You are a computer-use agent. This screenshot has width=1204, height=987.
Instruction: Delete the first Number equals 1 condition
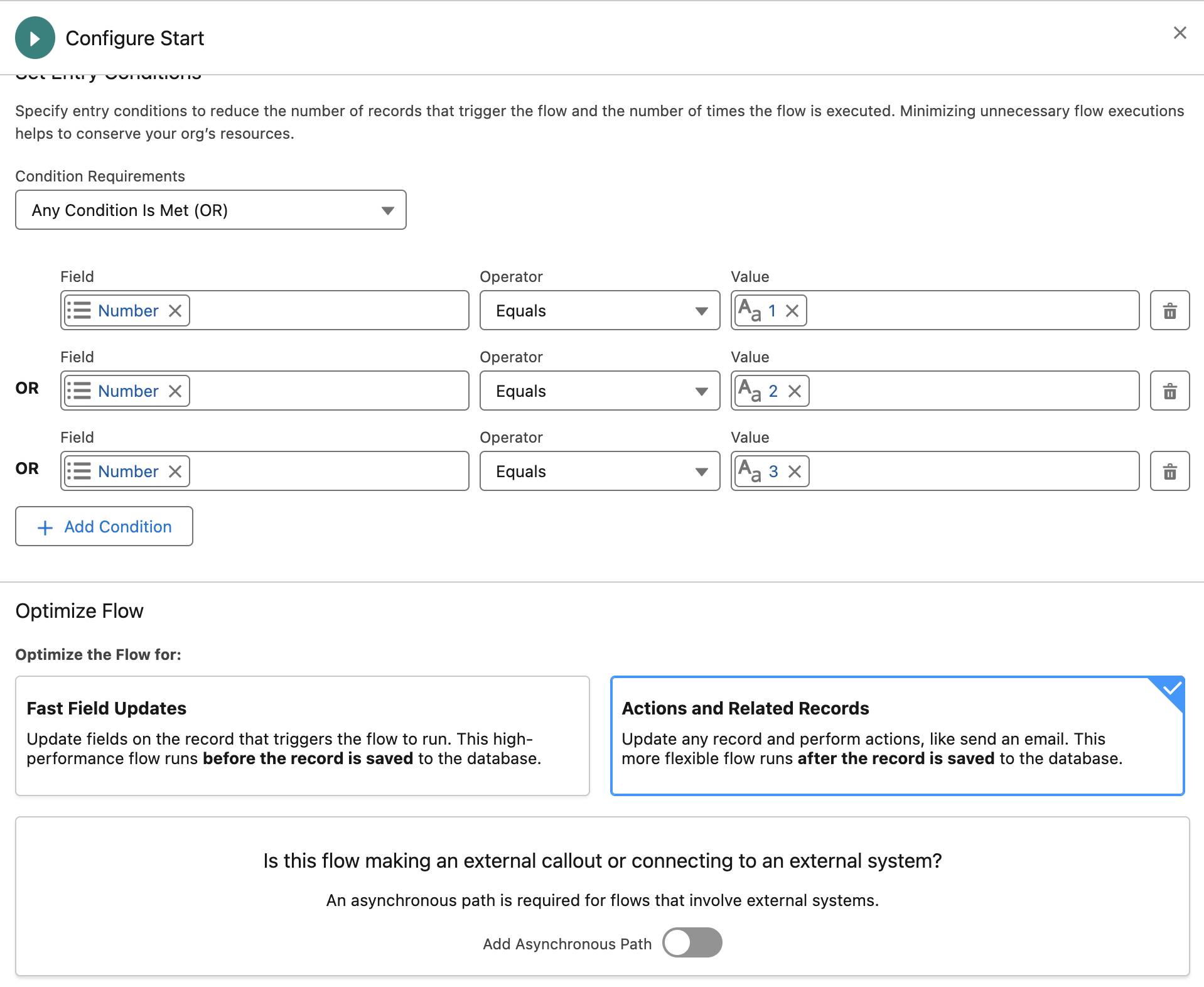tap(1169, 310)
